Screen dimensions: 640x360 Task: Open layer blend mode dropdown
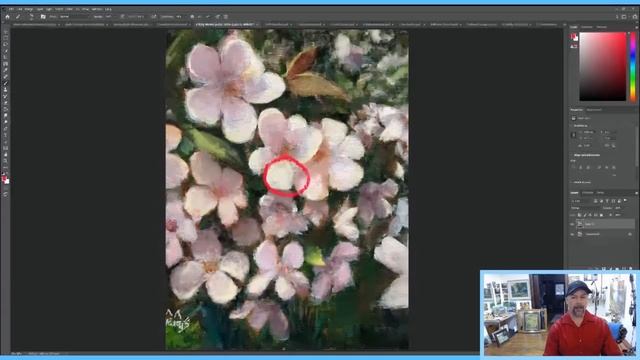pyautogui.click(x=585, y=208)
